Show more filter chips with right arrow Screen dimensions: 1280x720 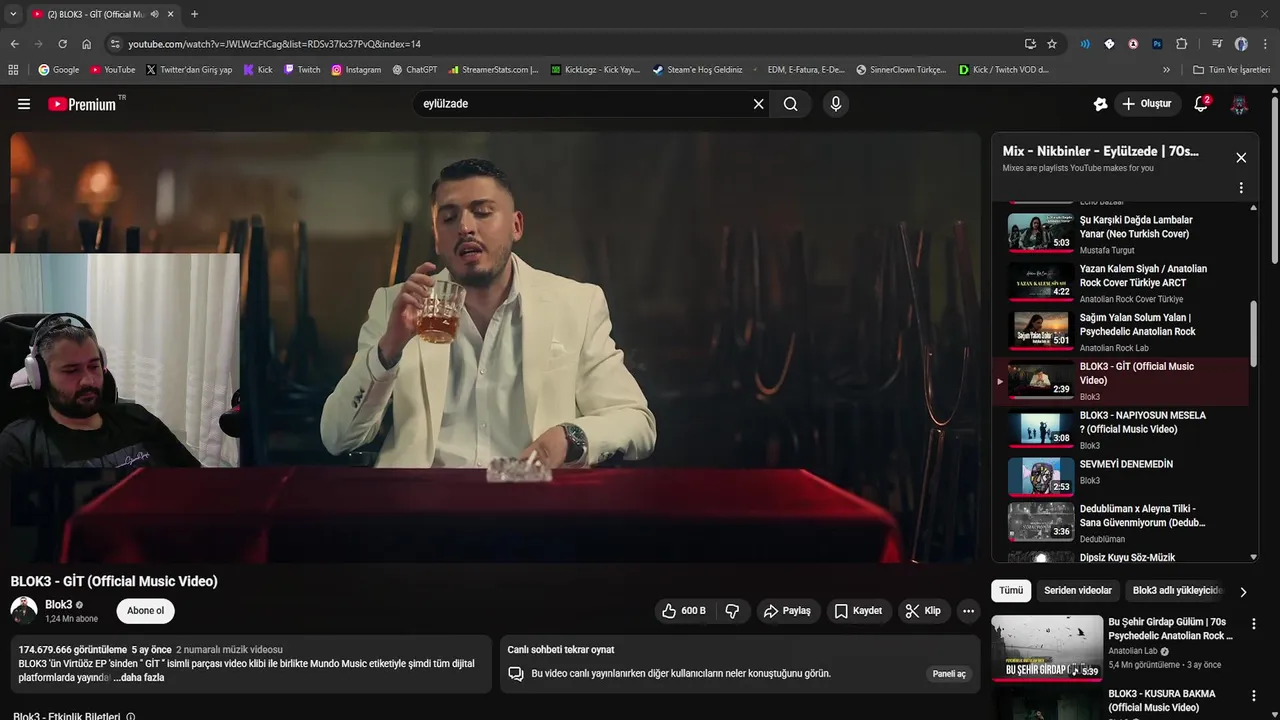1243,591
